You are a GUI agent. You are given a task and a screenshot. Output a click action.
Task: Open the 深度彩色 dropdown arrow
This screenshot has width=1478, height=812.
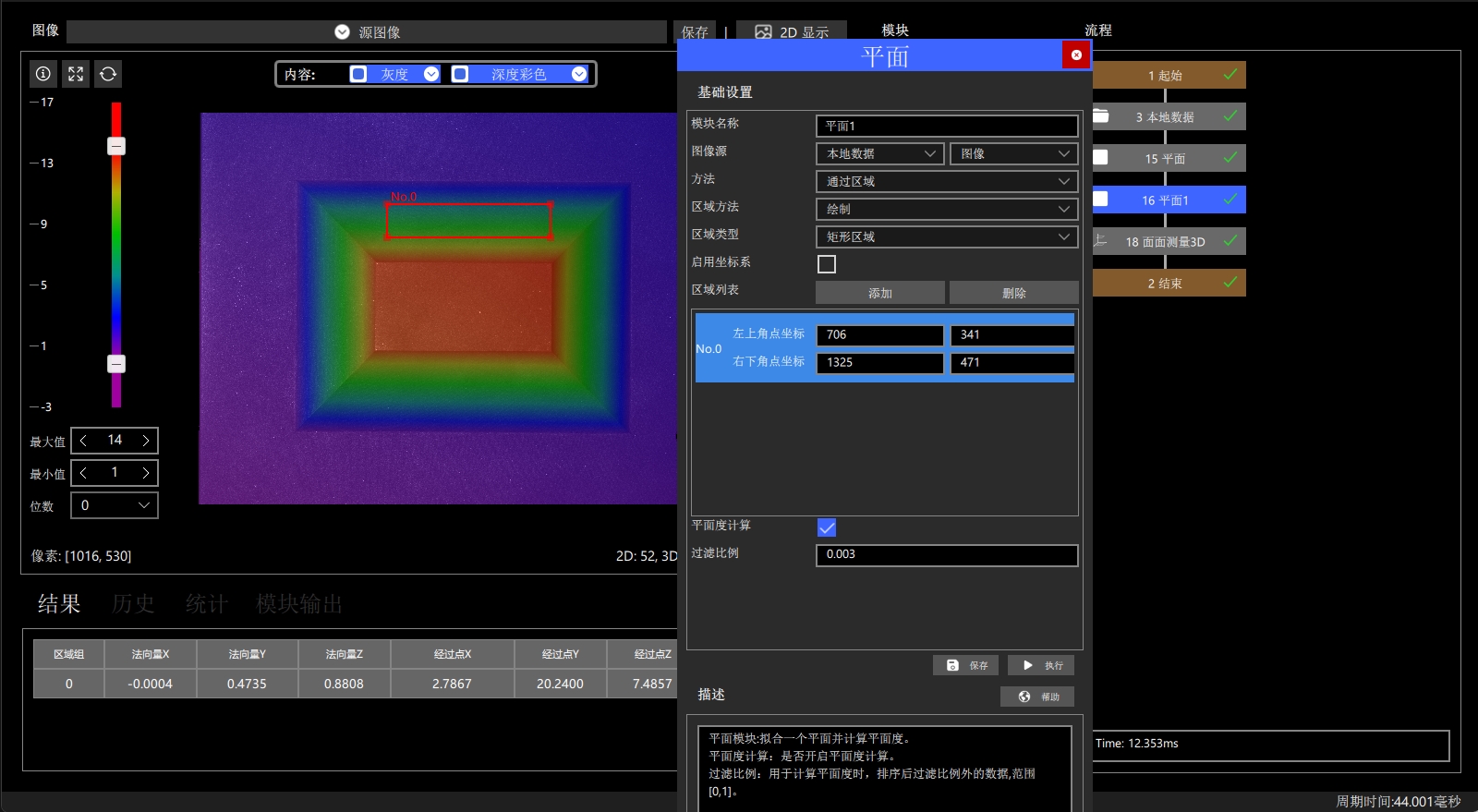tap(579, 74)
